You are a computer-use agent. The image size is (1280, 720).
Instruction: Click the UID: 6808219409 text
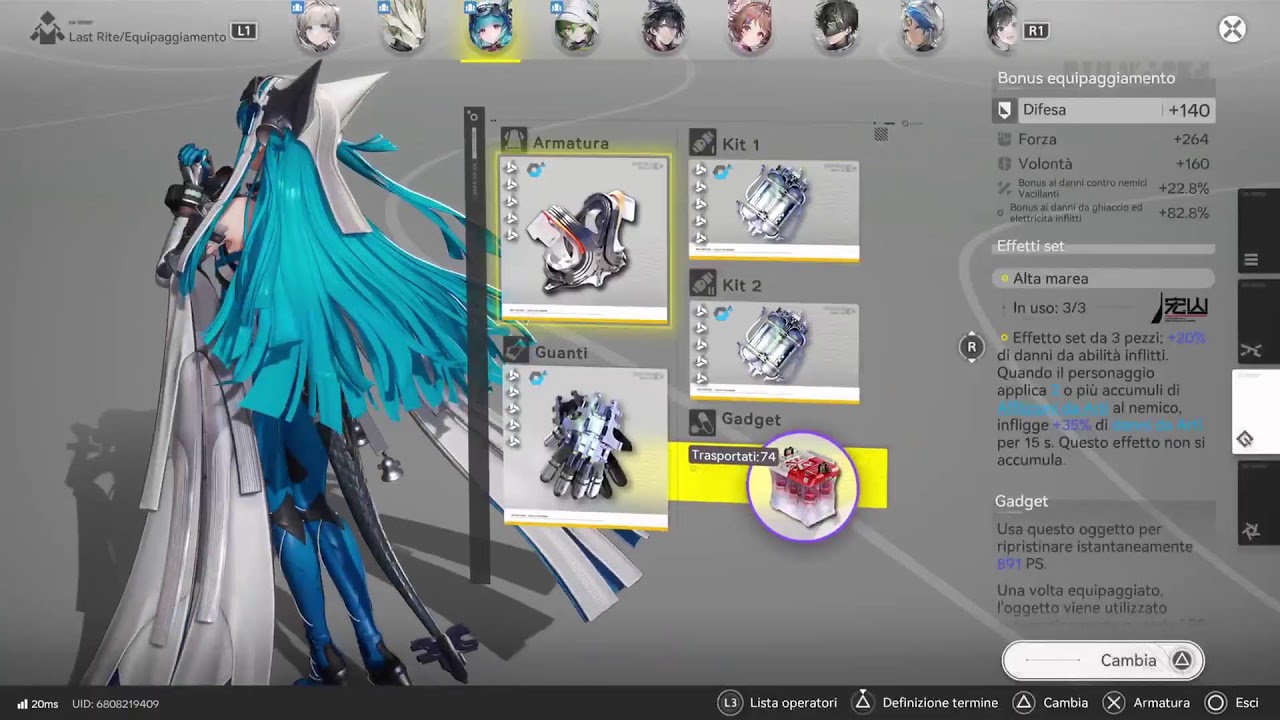click(x=114, y=704)
